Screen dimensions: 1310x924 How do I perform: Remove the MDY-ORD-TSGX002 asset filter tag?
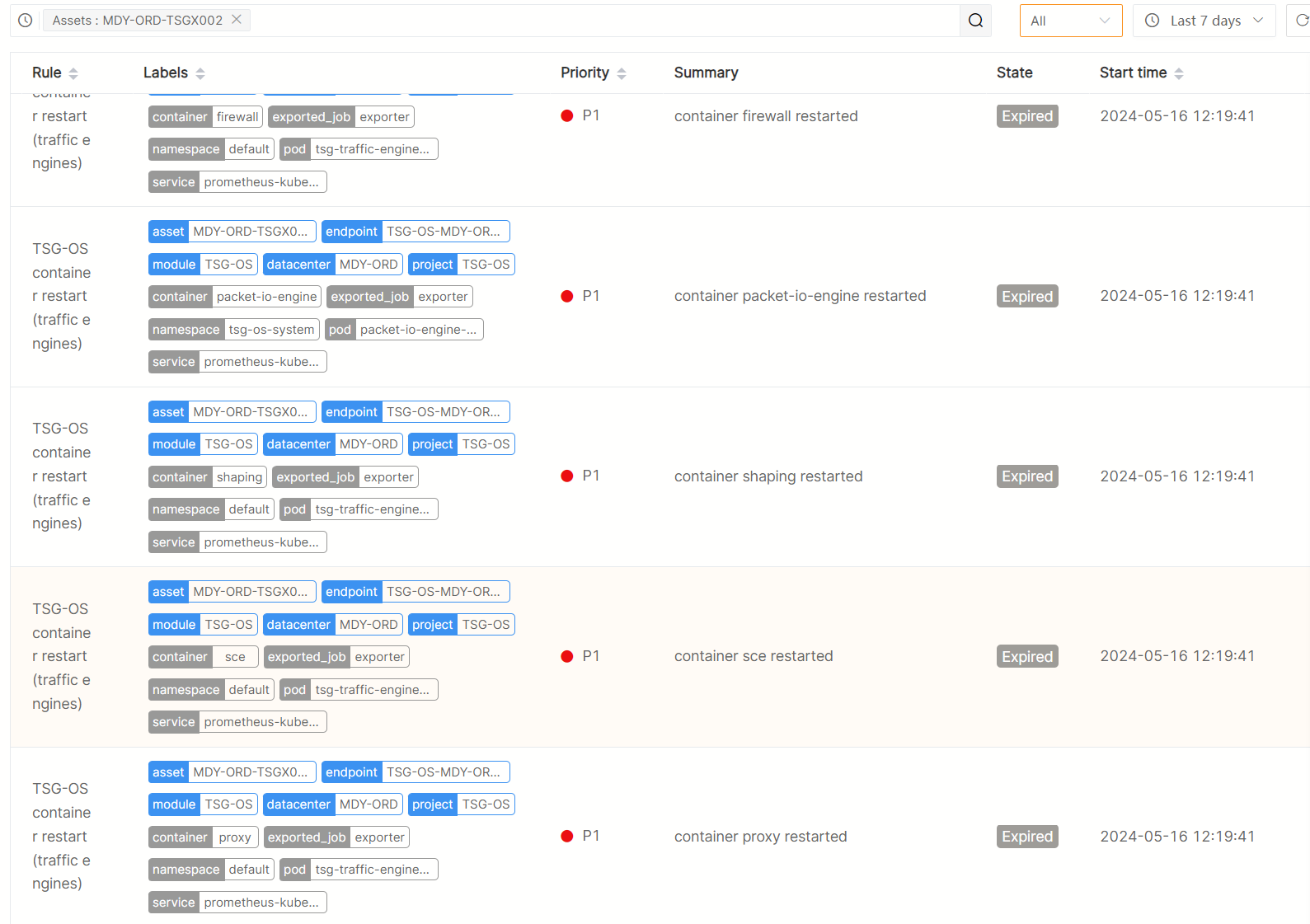(237, 20)
